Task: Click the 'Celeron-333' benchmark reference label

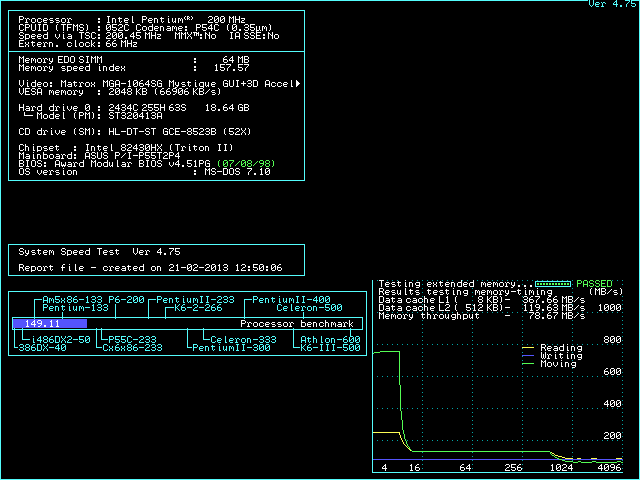Action: tap(243, 340)
